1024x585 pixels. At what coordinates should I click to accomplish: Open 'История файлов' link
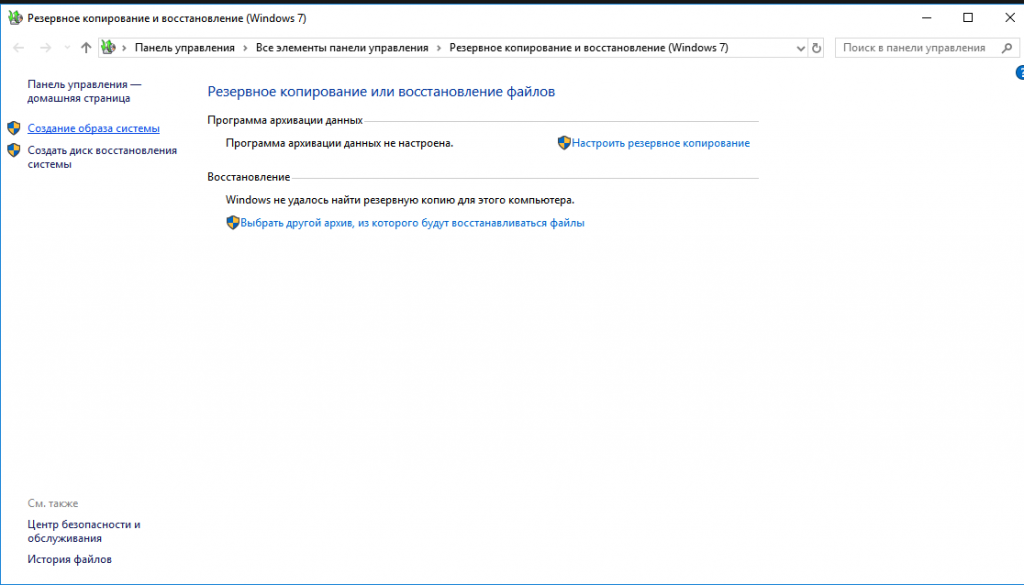click(x=69, y=559)
